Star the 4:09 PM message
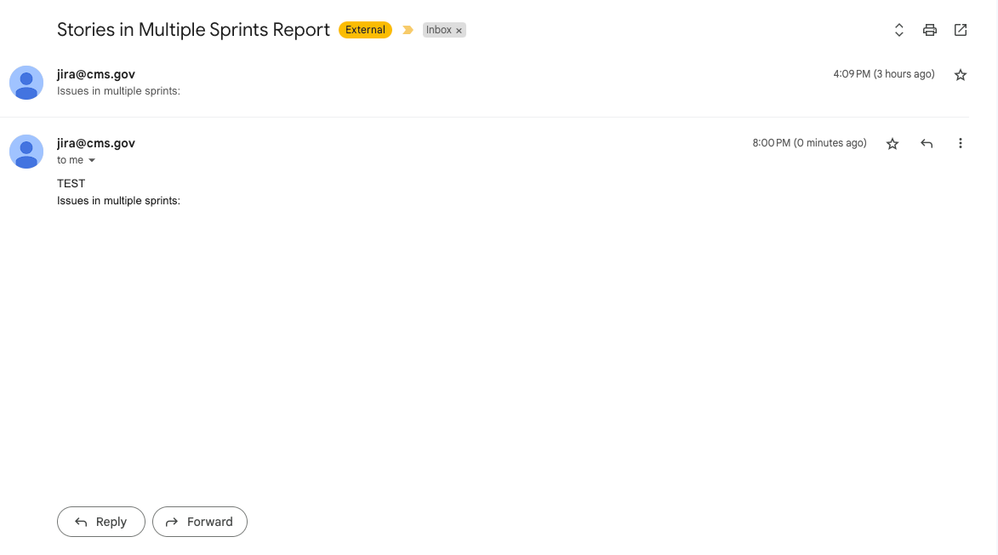Screen dimensions: 998x555 [960, 75]
